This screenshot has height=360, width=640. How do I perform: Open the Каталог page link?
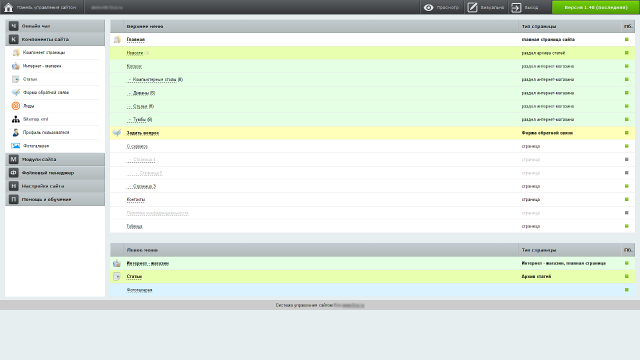[134, 66]
